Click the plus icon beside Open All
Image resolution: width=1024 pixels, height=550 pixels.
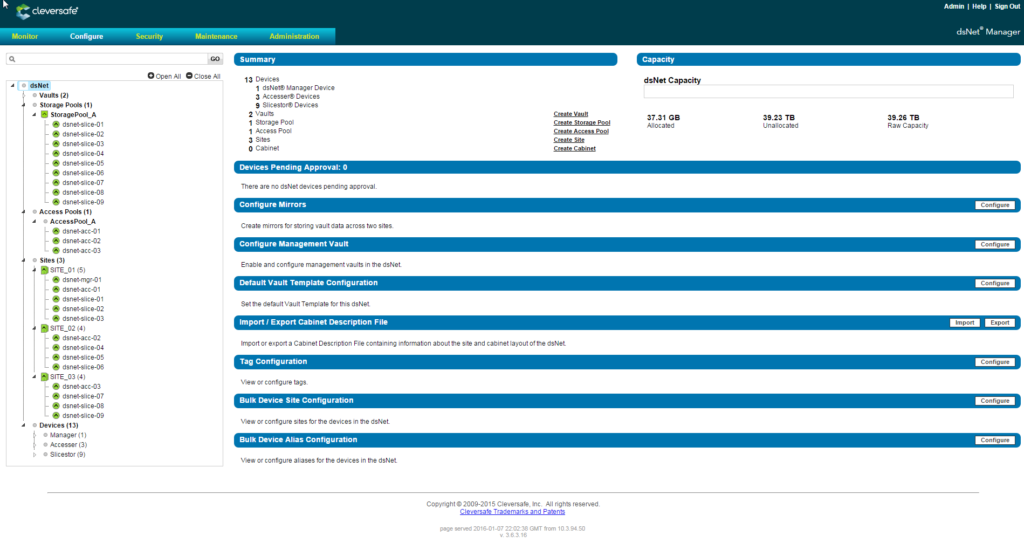coord(151,76)
